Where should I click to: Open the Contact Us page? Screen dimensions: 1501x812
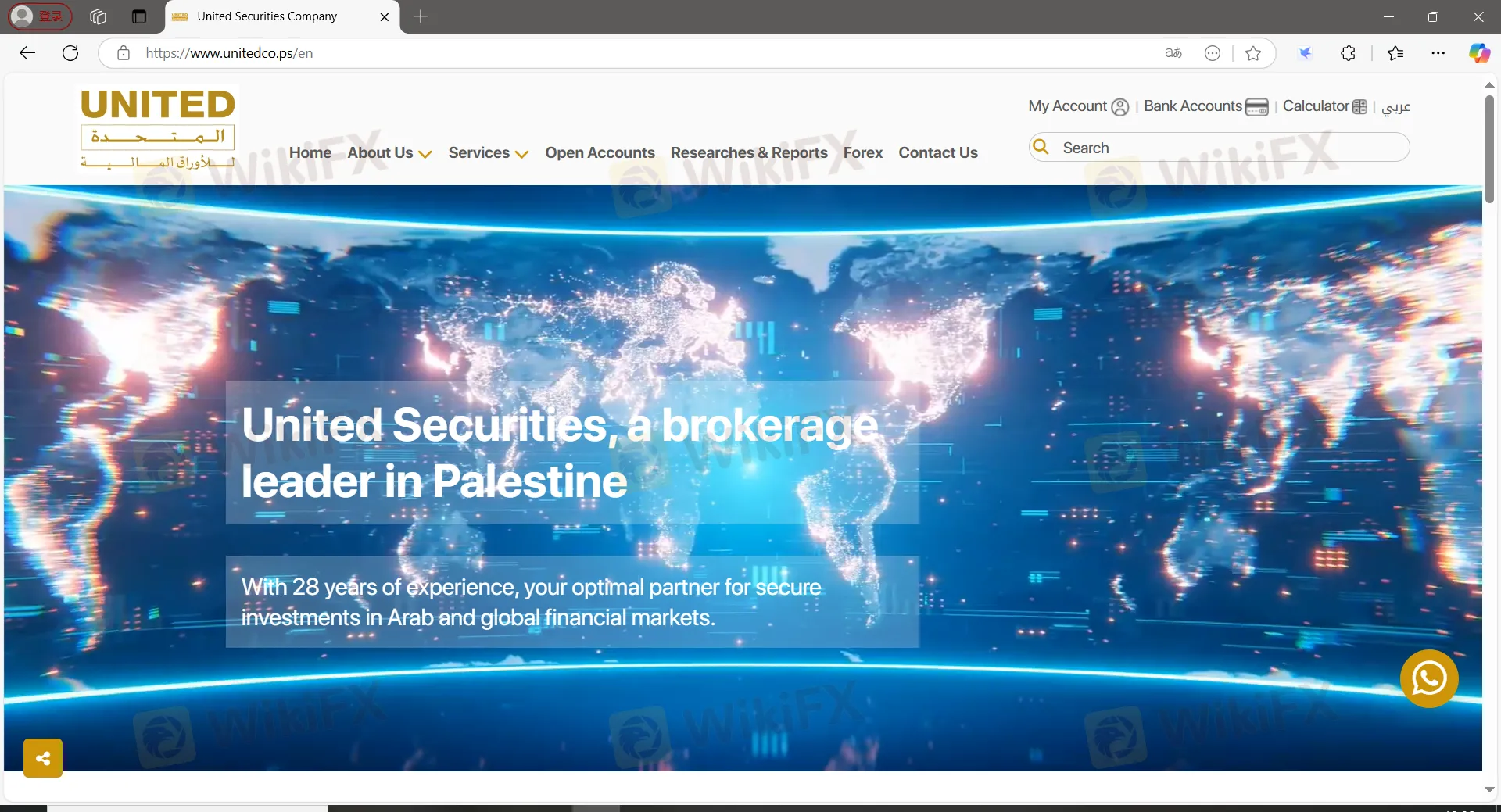938,153
